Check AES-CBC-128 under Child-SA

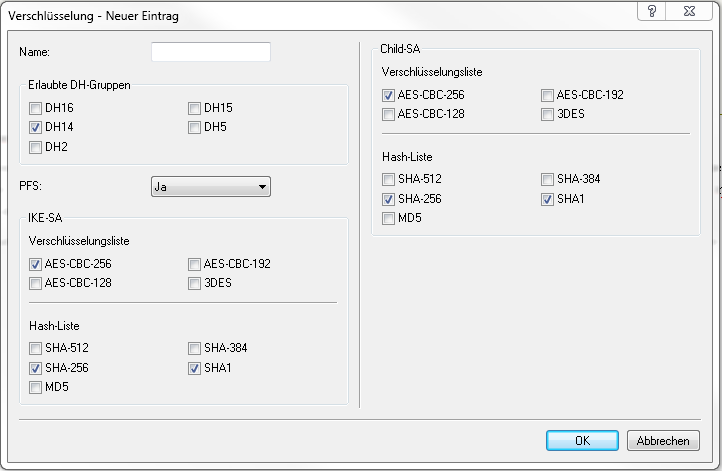click(x=388, y=114)
